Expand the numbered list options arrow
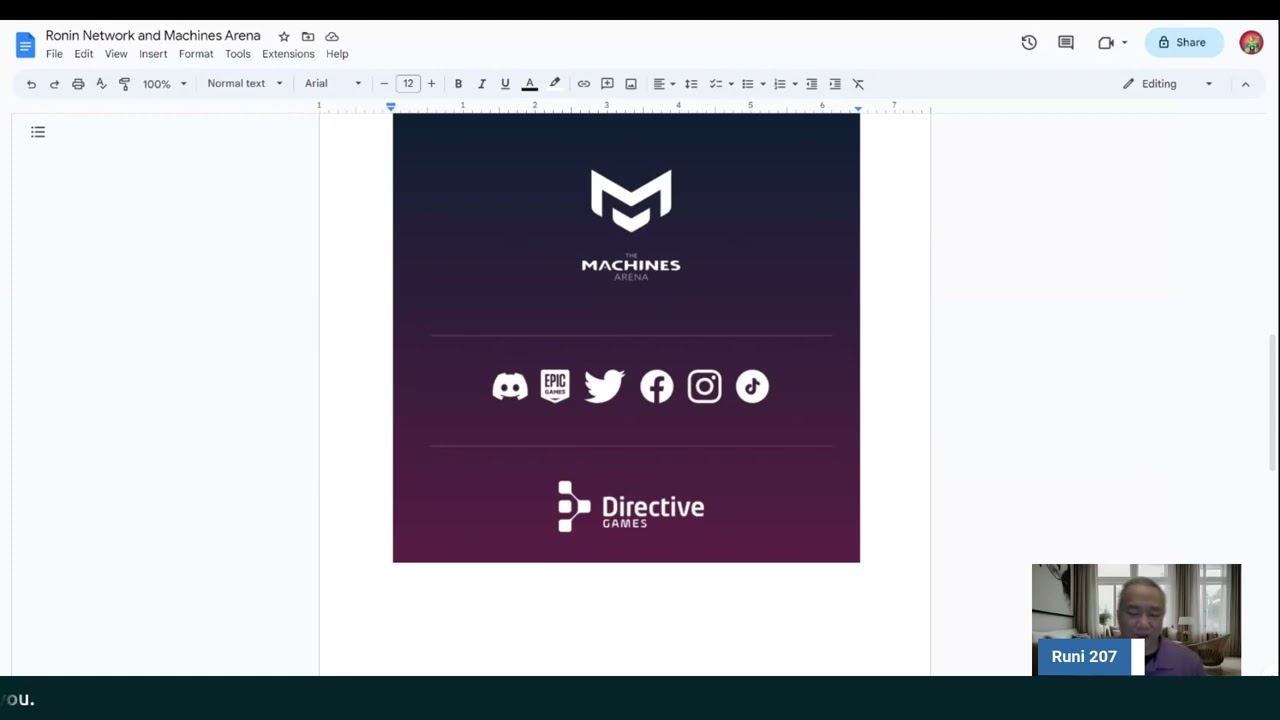Image resolution: width=1280 pixels, height=720 pixels. coord(795,84)
